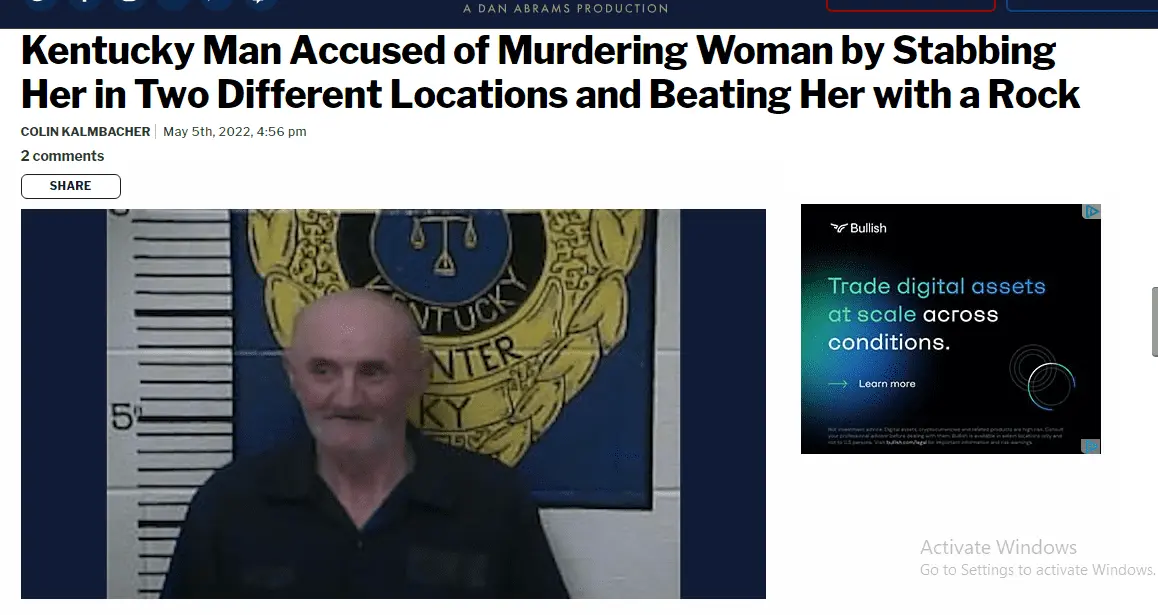Viewport: 1158px width, 615px height.
Task: Click the circular rings graphic in the ad
Action: [x=1041, y=377]
